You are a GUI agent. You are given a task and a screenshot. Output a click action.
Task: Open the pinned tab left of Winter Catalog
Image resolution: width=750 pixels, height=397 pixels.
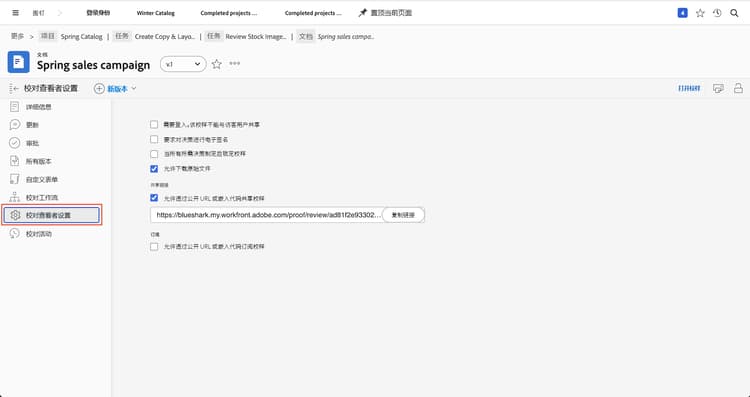click(x=98, y=13)
